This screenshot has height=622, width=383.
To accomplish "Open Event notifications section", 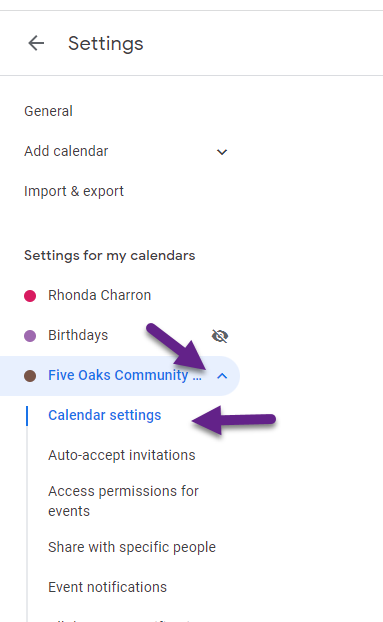I will (107, 587).
